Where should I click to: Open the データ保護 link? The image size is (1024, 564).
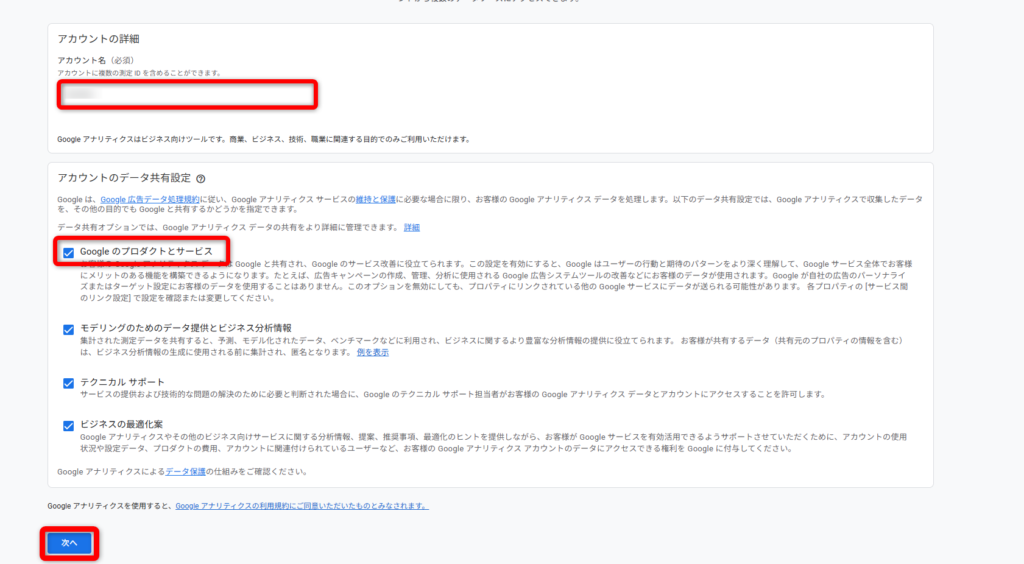coord(185,471)
